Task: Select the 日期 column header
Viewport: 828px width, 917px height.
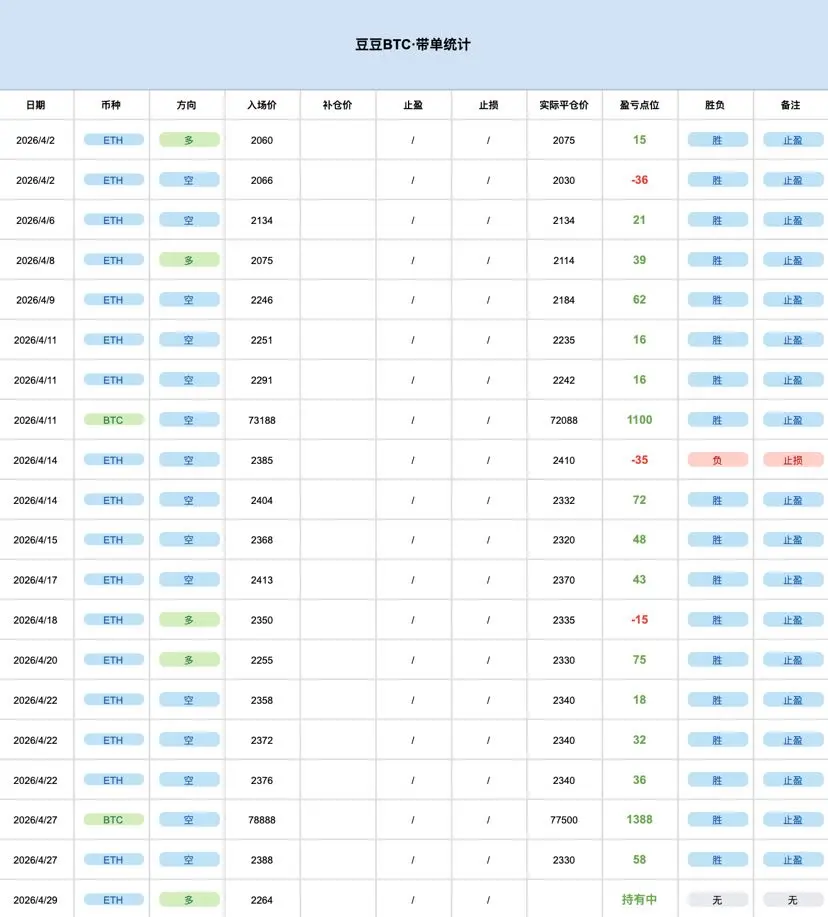Action: point(36,105)
